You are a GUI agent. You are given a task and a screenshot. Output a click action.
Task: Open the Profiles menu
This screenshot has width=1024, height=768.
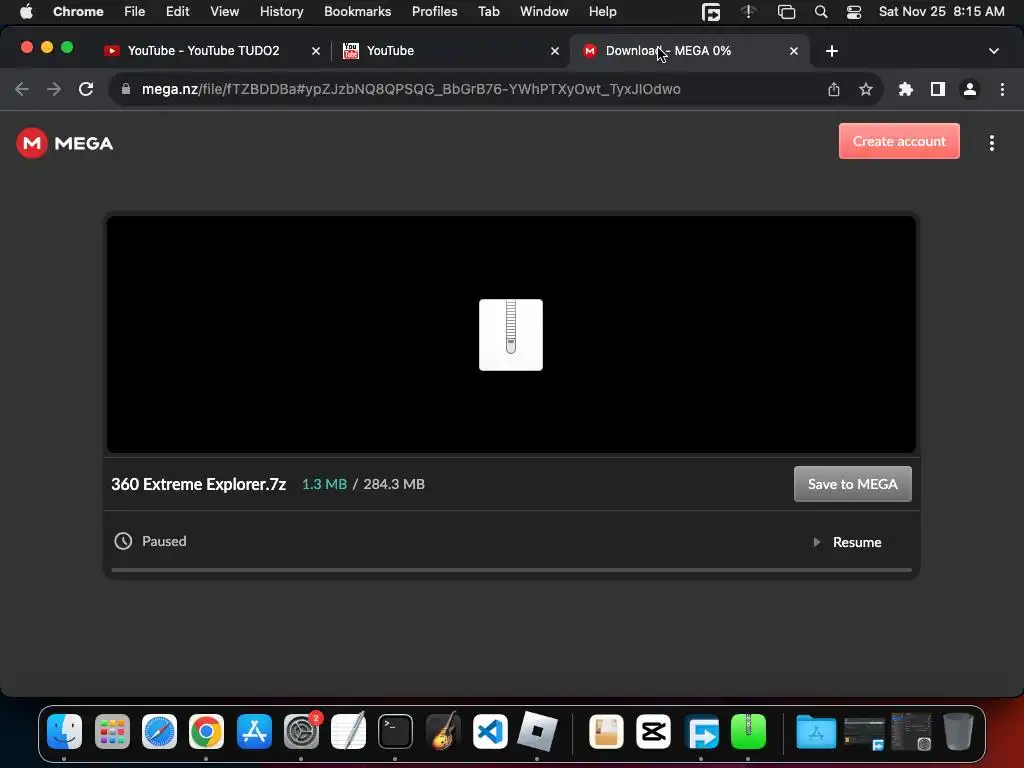[x=434, y=11]
